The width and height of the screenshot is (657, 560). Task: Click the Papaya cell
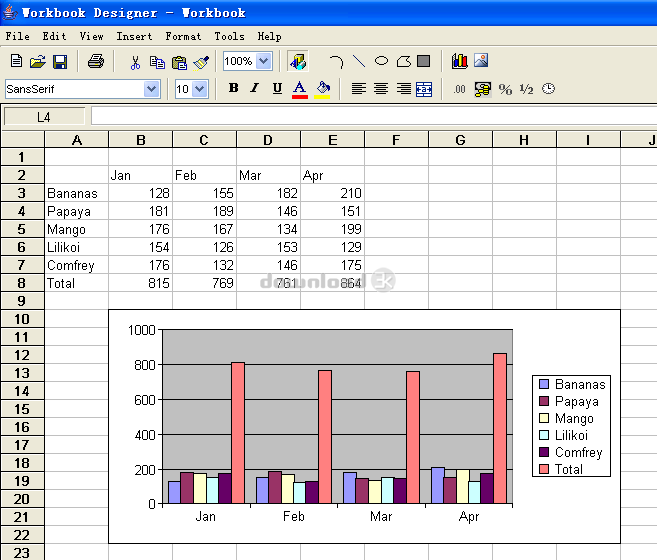pos(77,211)
